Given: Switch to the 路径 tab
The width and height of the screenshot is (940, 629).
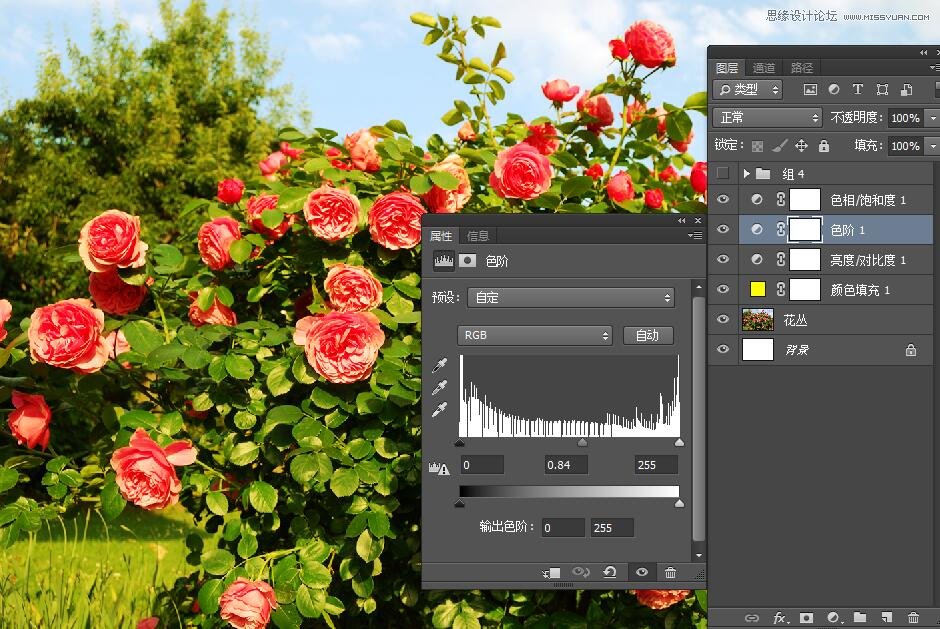Looking at the screenshot, I should click(x=801, y=68).
